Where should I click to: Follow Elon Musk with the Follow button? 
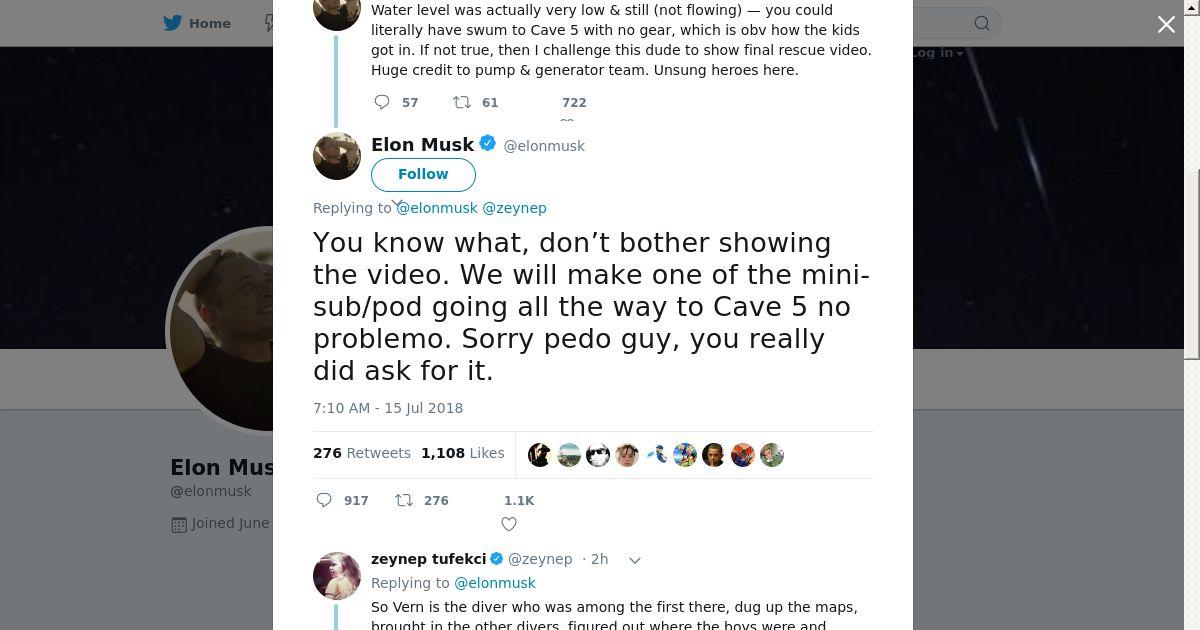(x=423, y=174)
